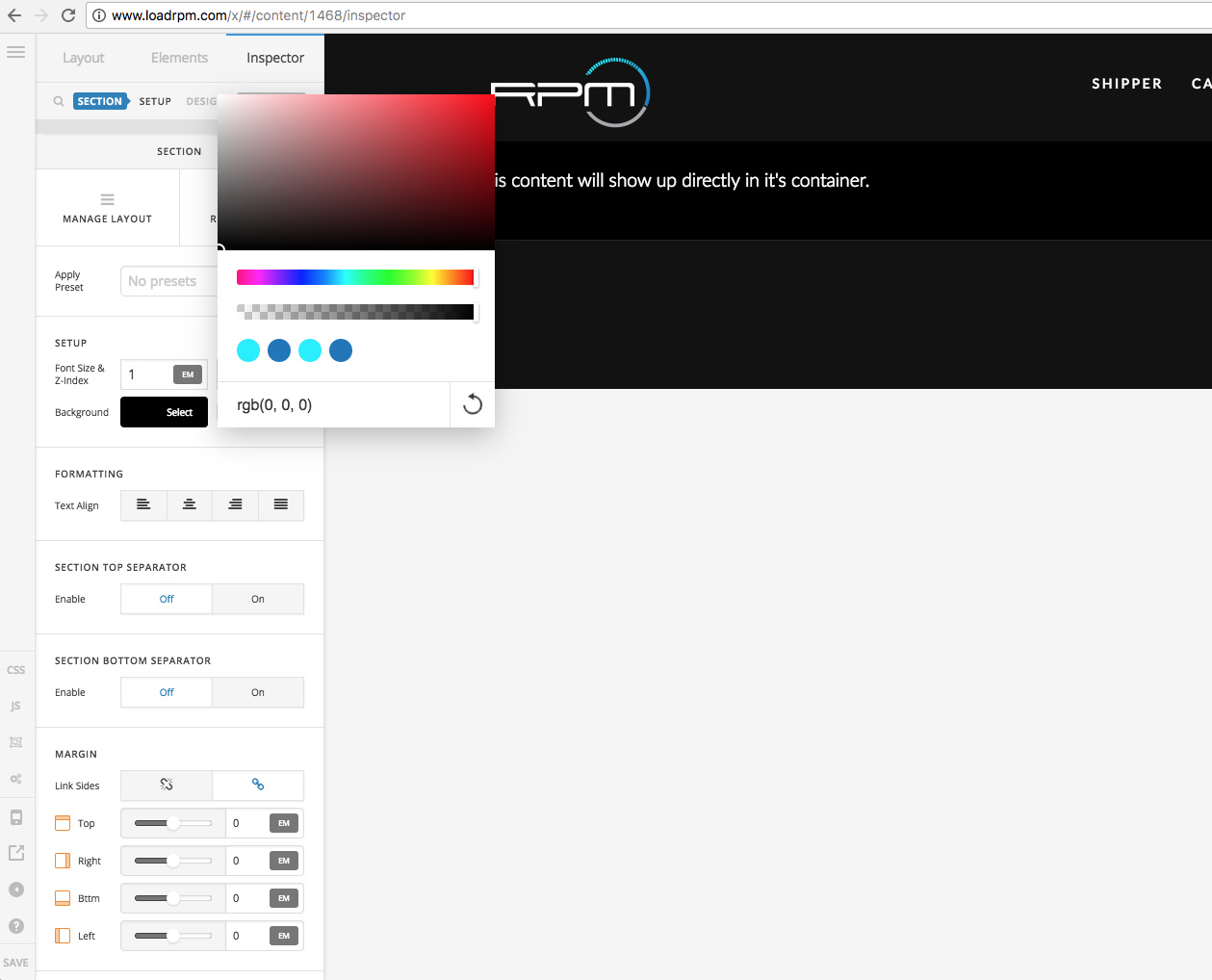Click the SHIPPER navigation link

pyautogui.click(x=1126, y=84)
